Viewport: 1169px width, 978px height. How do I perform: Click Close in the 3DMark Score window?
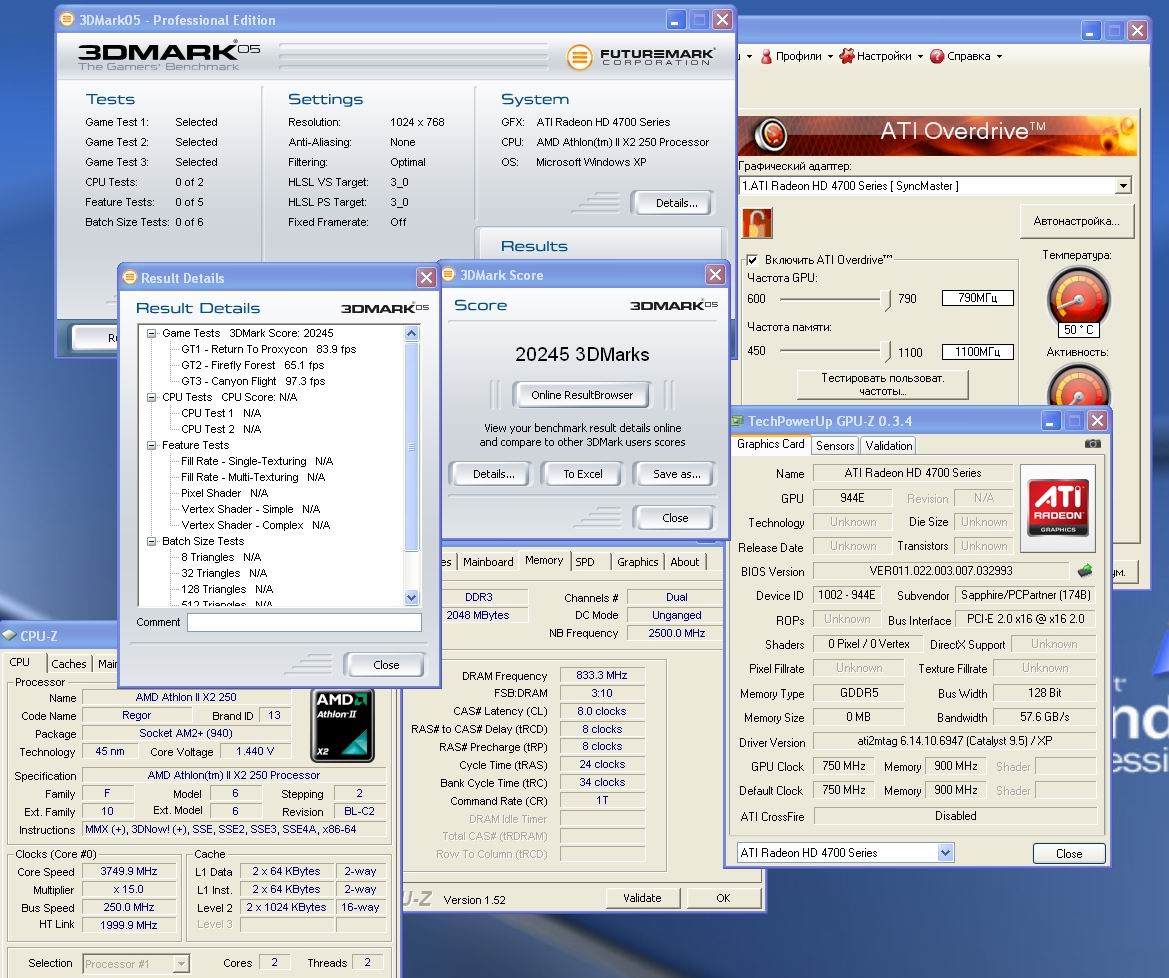click(675, 518)
